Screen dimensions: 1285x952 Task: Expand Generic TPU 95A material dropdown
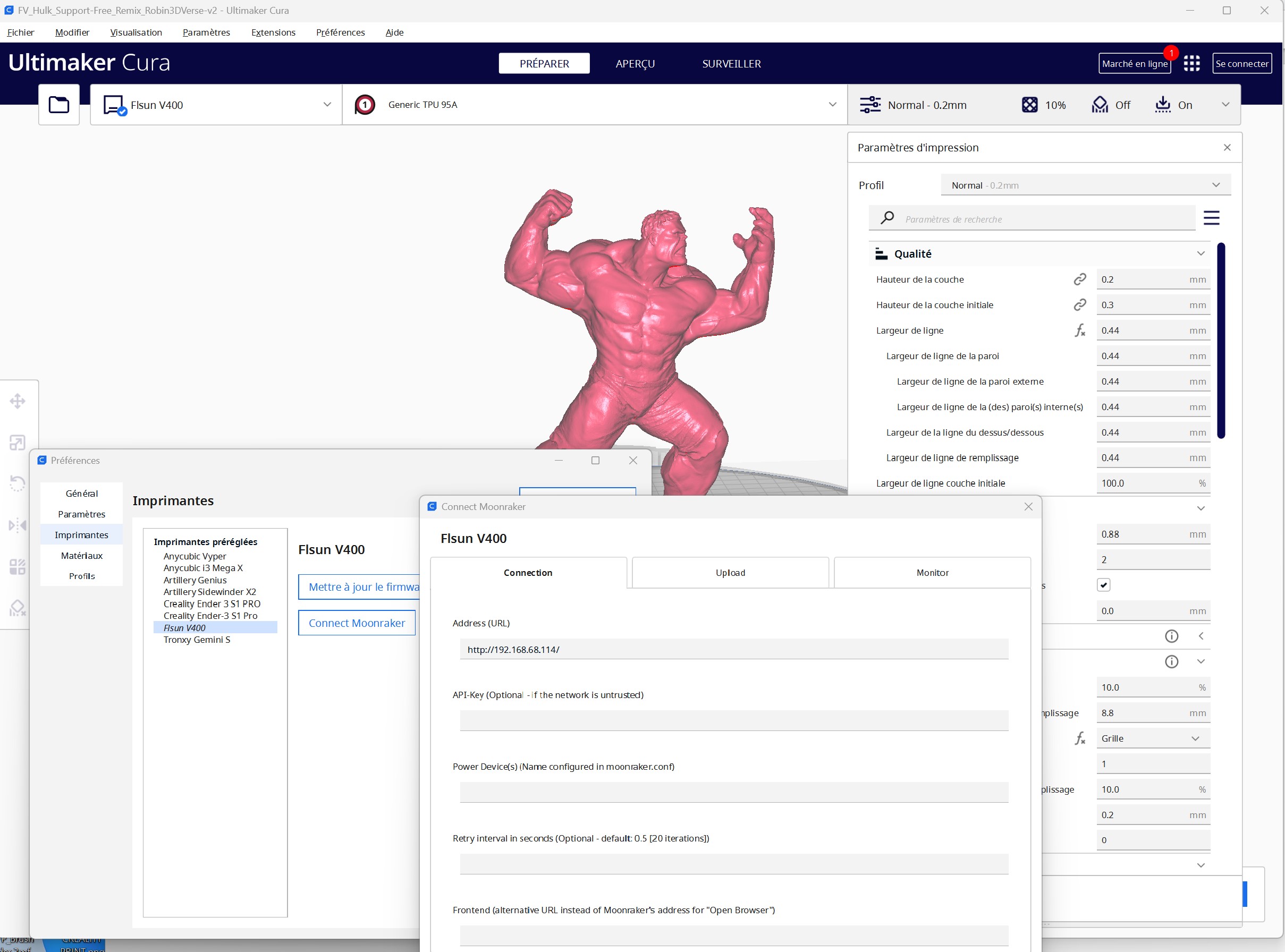point(832,104)
